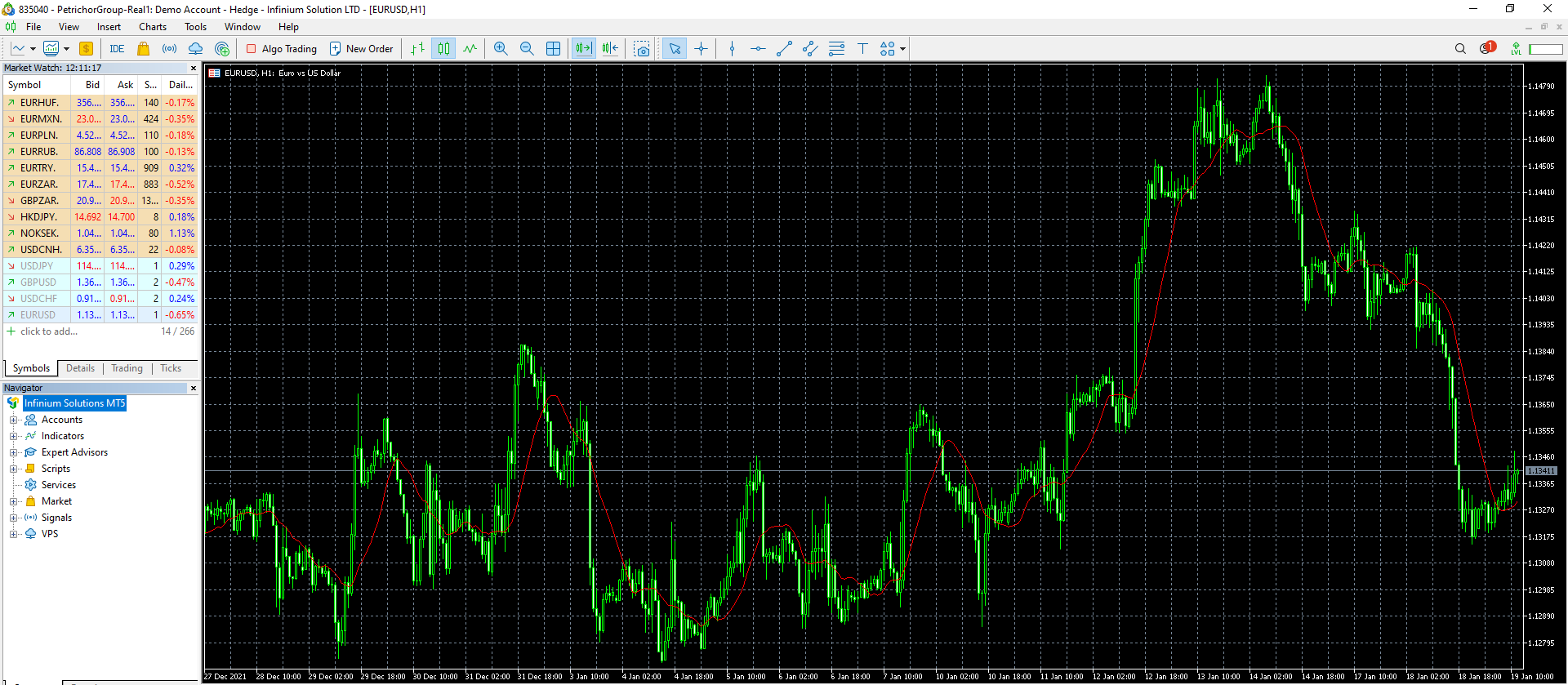Expand the Accounts tree node
The width and height of the screenshot is (1568, 685).
click(13, 420)
